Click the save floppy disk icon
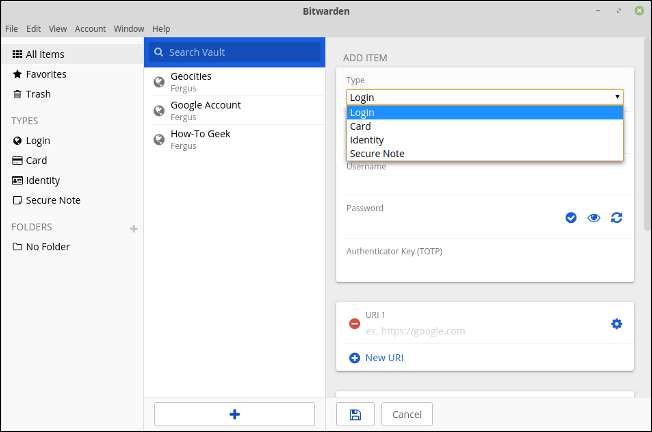652x432 pixels. [354, 414]
